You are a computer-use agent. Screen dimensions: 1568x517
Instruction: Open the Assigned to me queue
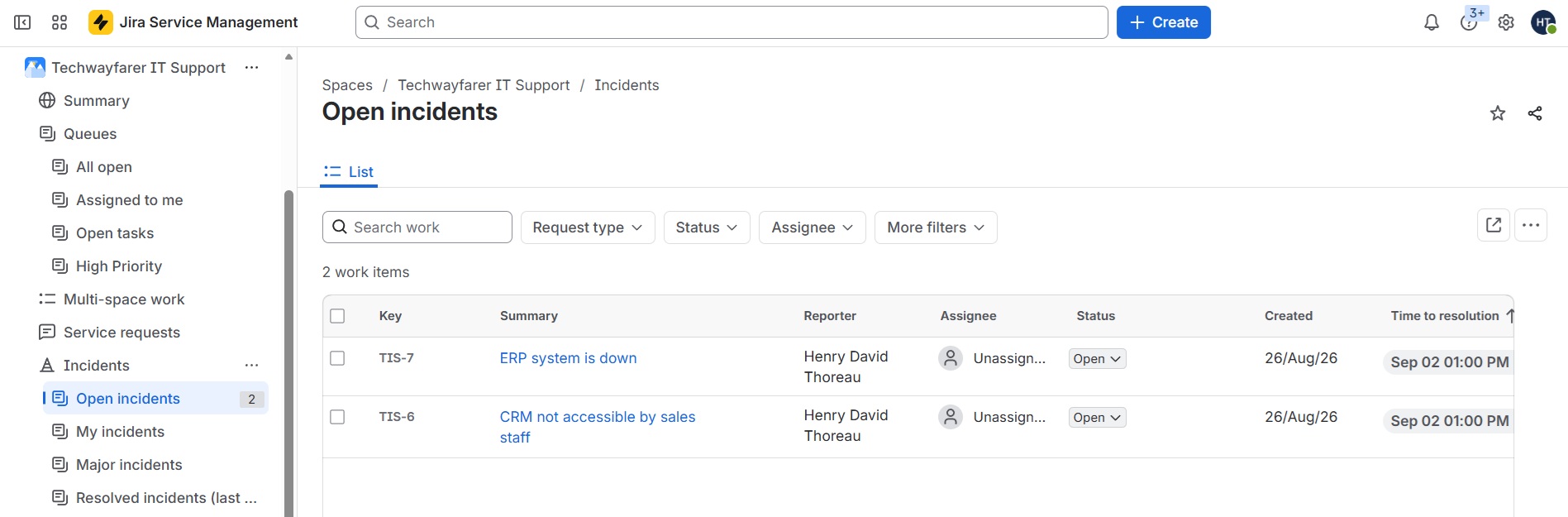130,199
